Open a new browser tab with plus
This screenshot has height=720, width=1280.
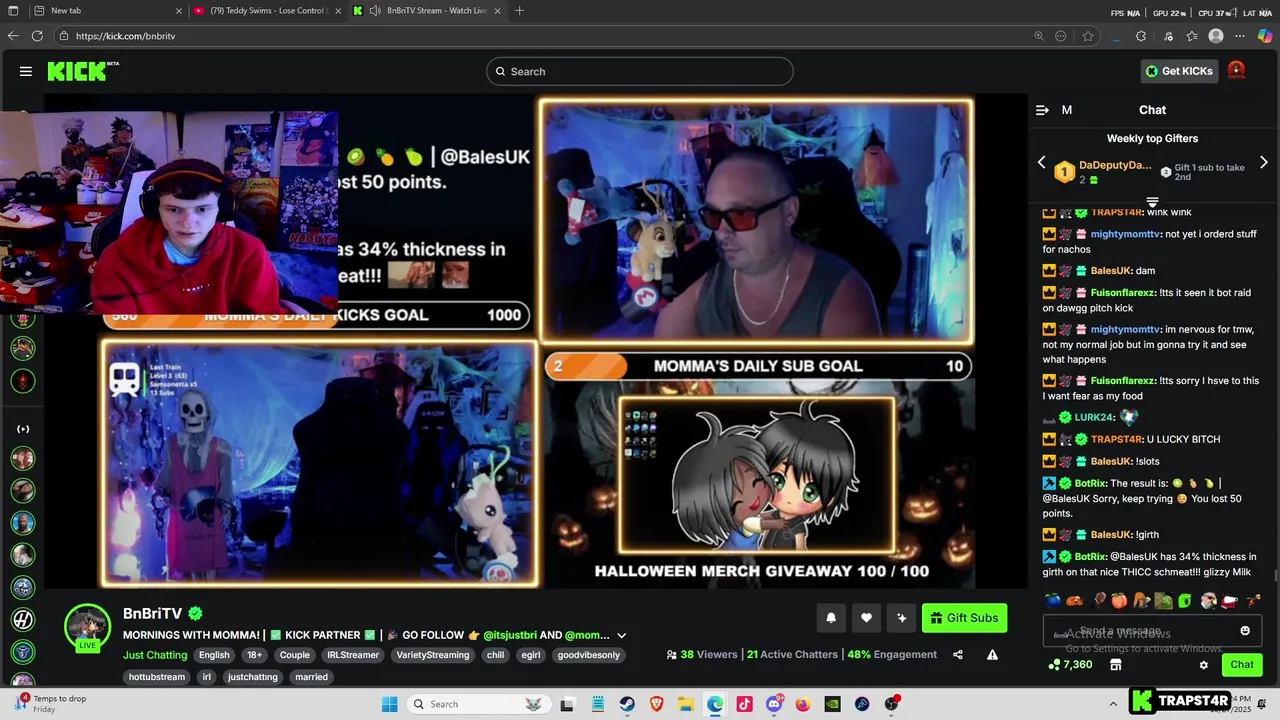point(519,11)
